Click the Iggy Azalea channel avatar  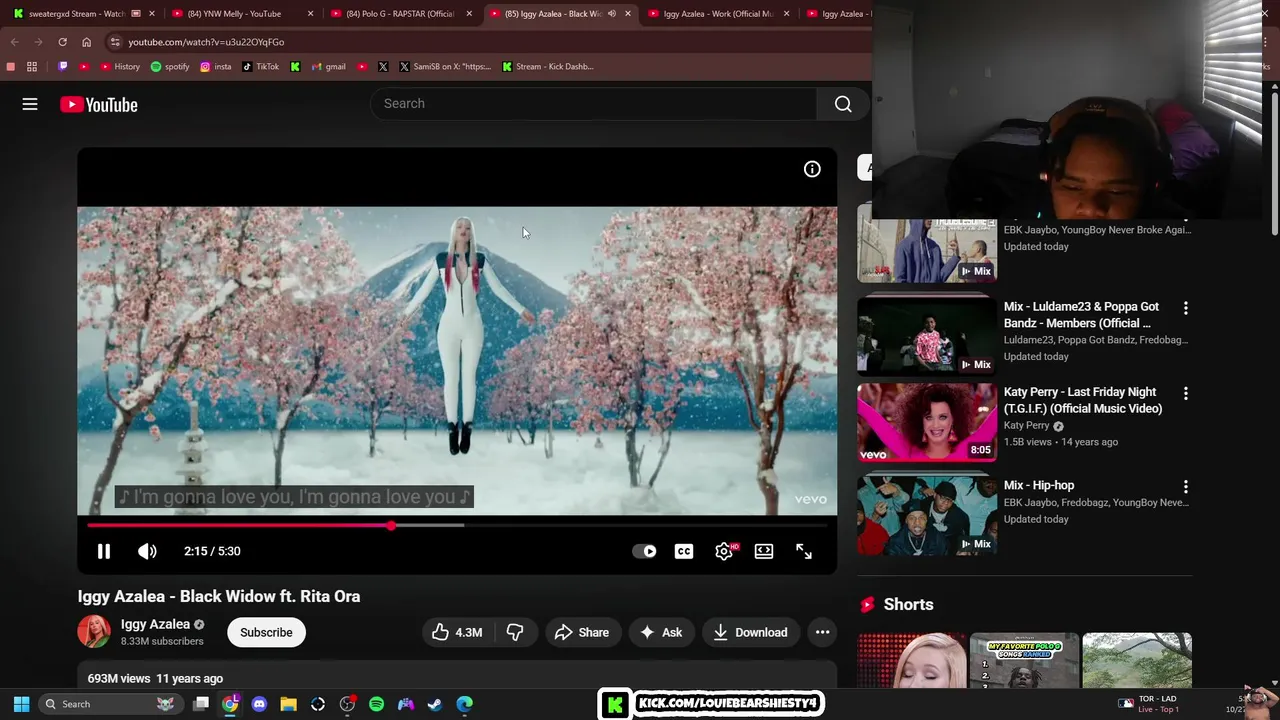[x=94, y=632]
